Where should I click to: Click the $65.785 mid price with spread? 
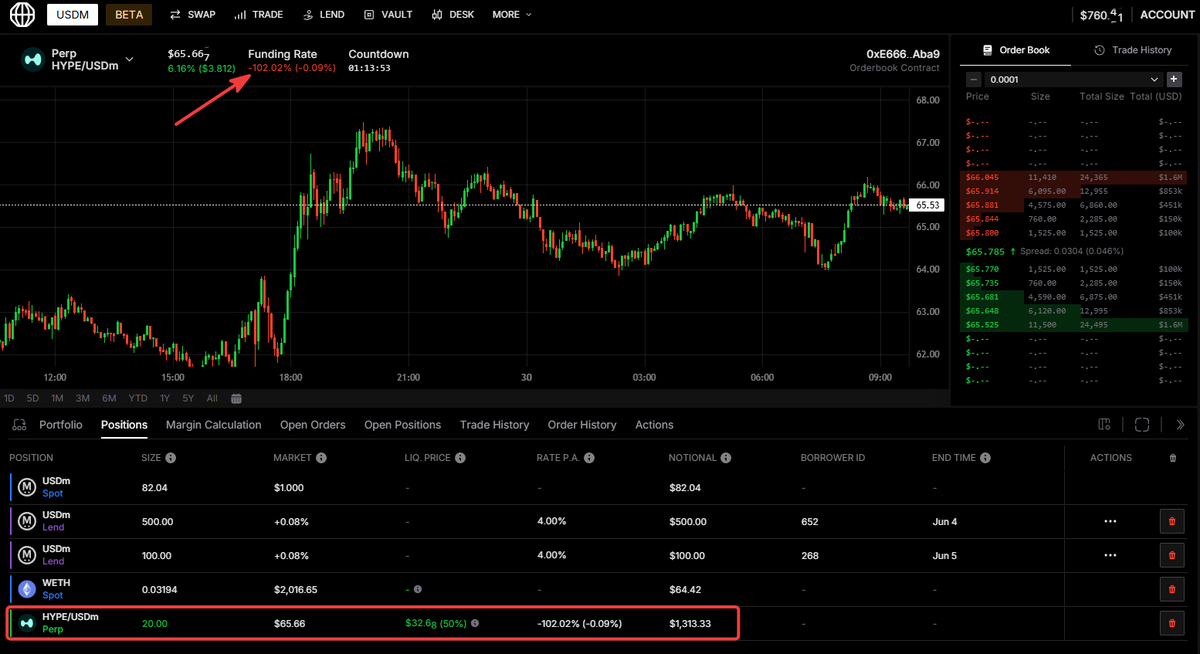coord(1043,251)
